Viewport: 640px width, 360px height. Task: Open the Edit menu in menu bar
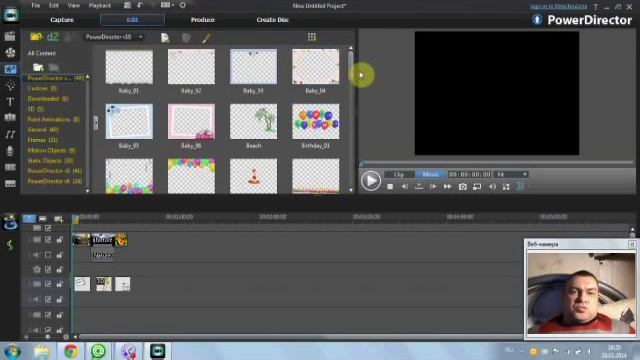[x=54, y=6]
